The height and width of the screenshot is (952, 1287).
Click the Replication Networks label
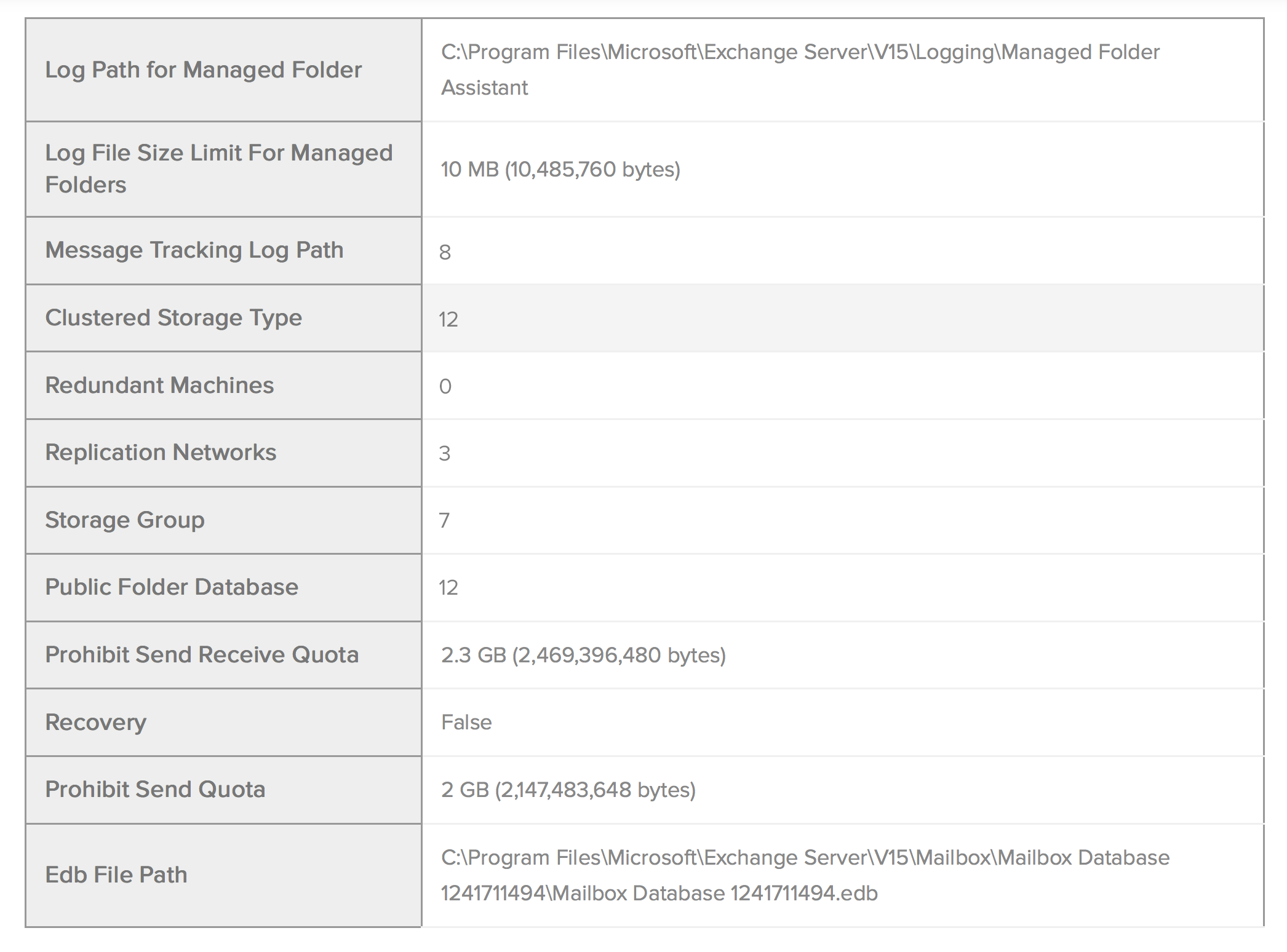coord(161,453)
